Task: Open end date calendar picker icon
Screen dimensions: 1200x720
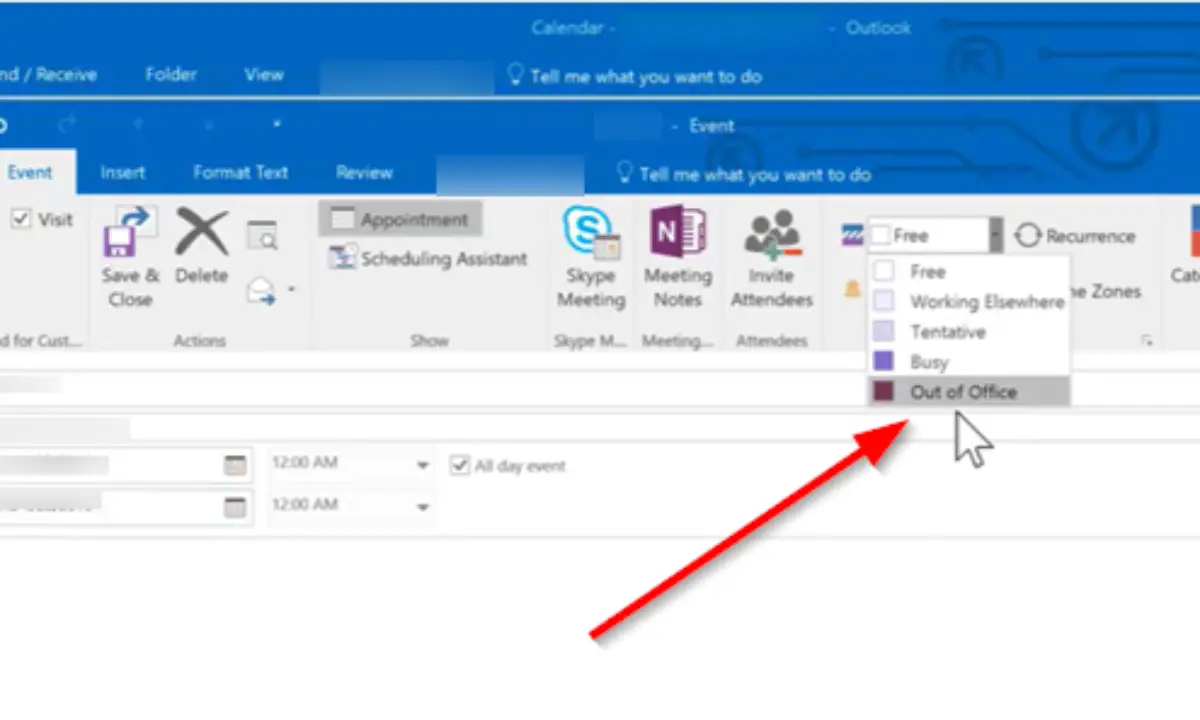Action: point(234,507)
